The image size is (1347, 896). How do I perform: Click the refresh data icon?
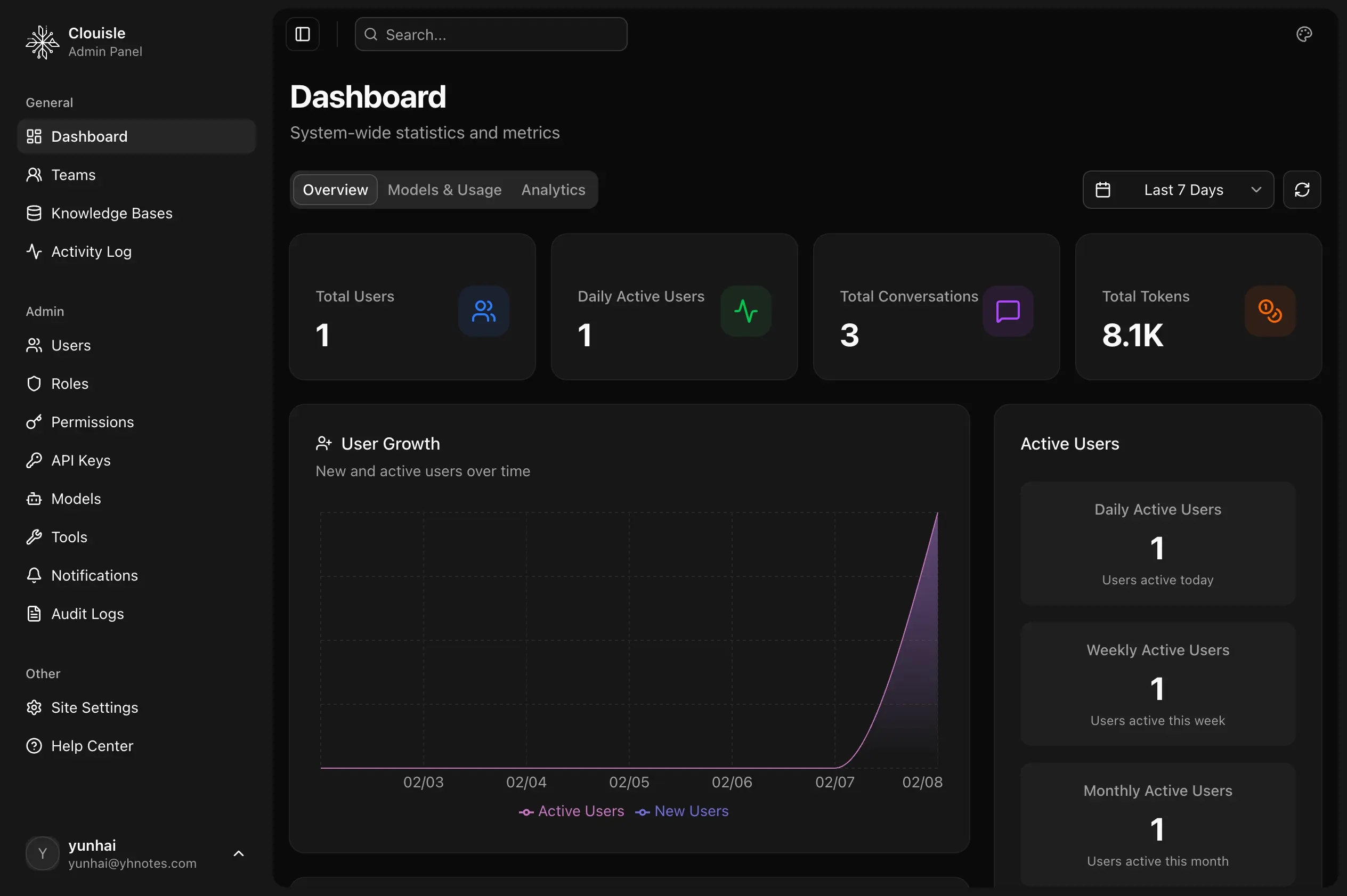(x=1301, y=190)
